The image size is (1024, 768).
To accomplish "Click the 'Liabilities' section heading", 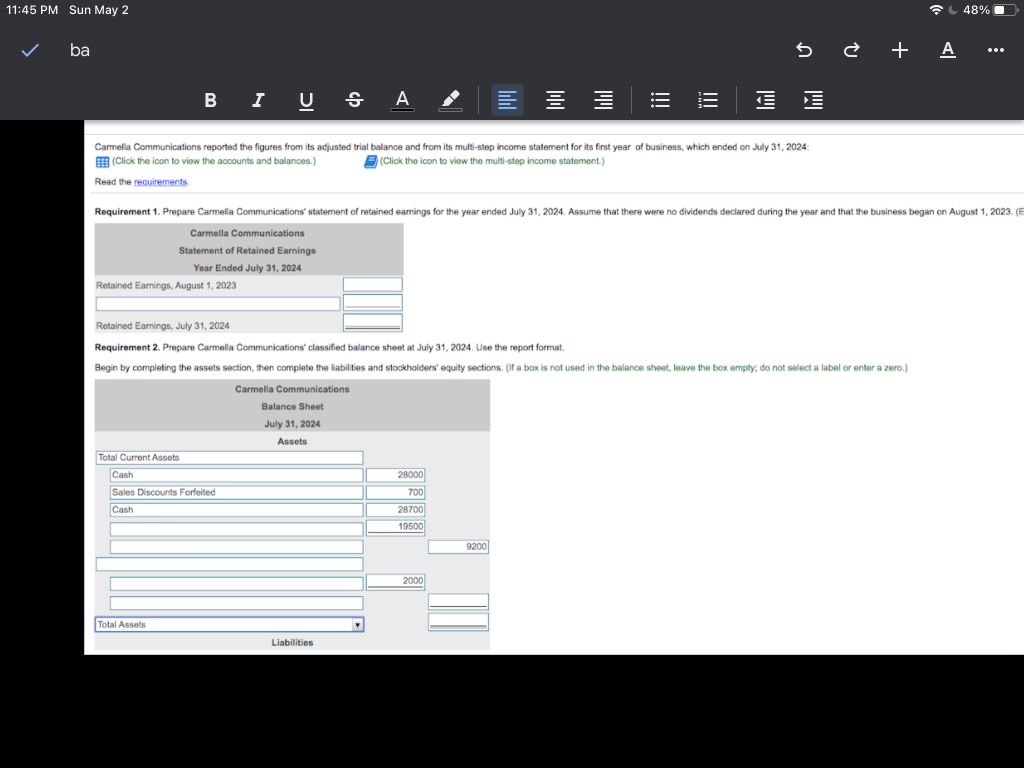I will point(293,643).
